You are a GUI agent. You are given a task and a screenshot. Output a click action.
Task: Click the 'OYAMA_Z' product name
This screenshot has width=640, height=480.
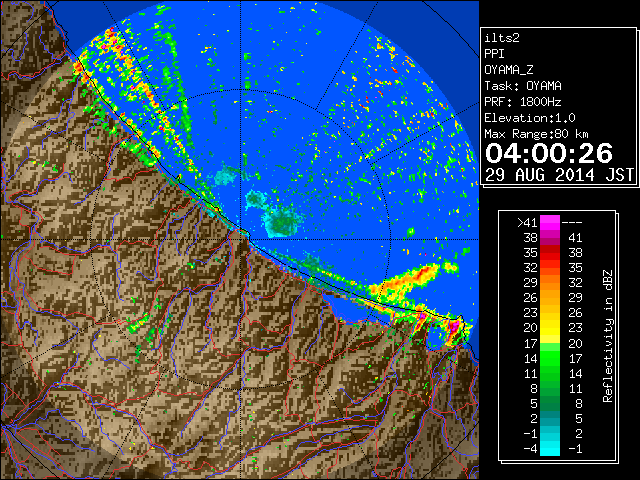(509, 70)
